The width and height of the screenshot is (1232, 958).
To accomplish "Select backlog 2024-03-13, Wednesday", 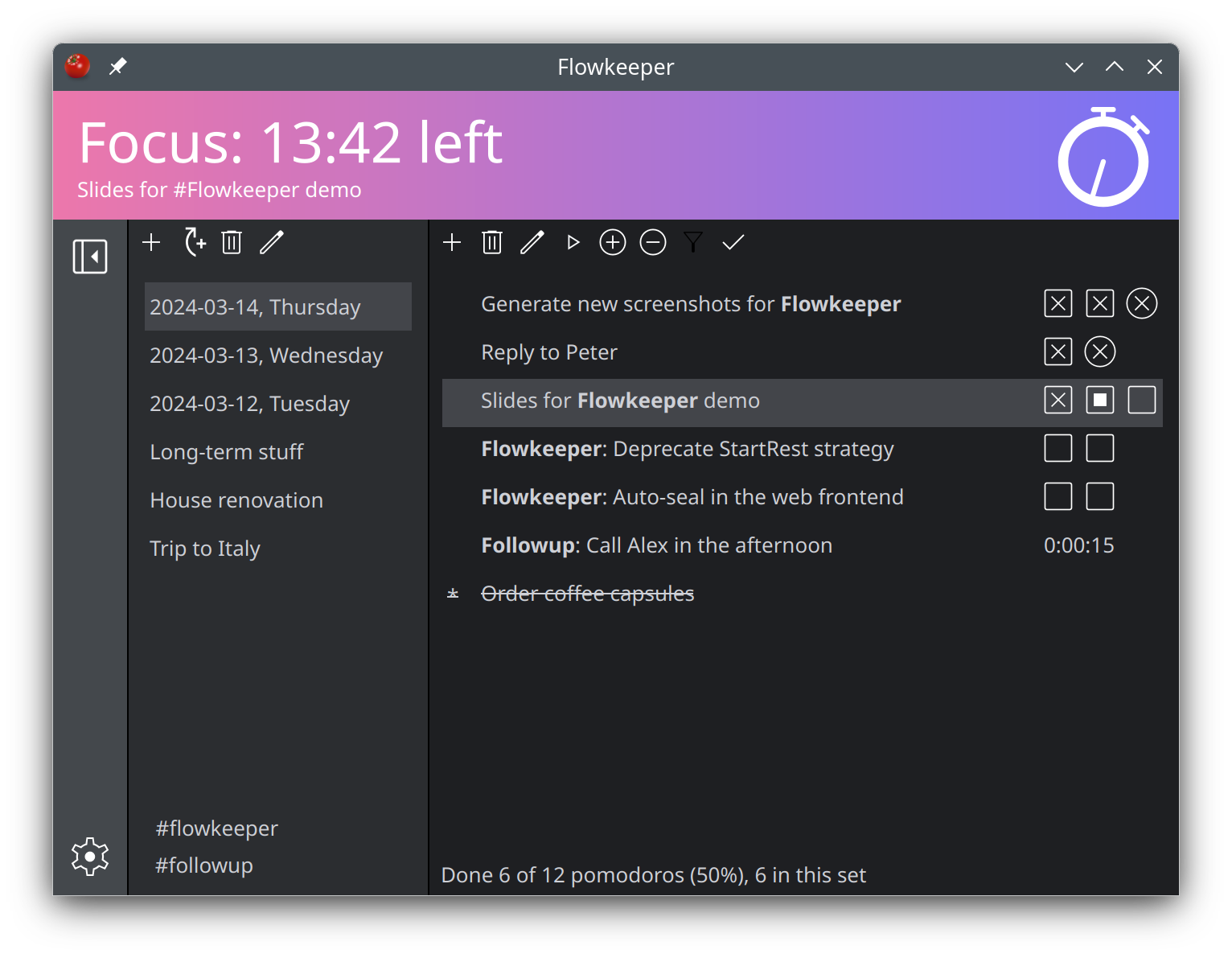I will pyautogui.click(x=278, y=355).
